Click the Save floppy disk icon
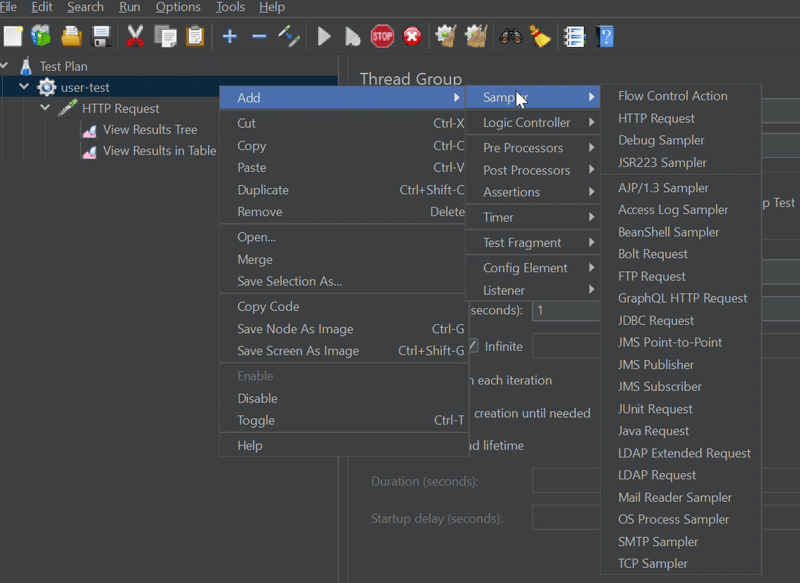Screen dimensions: 800x583 pos(101,36)
